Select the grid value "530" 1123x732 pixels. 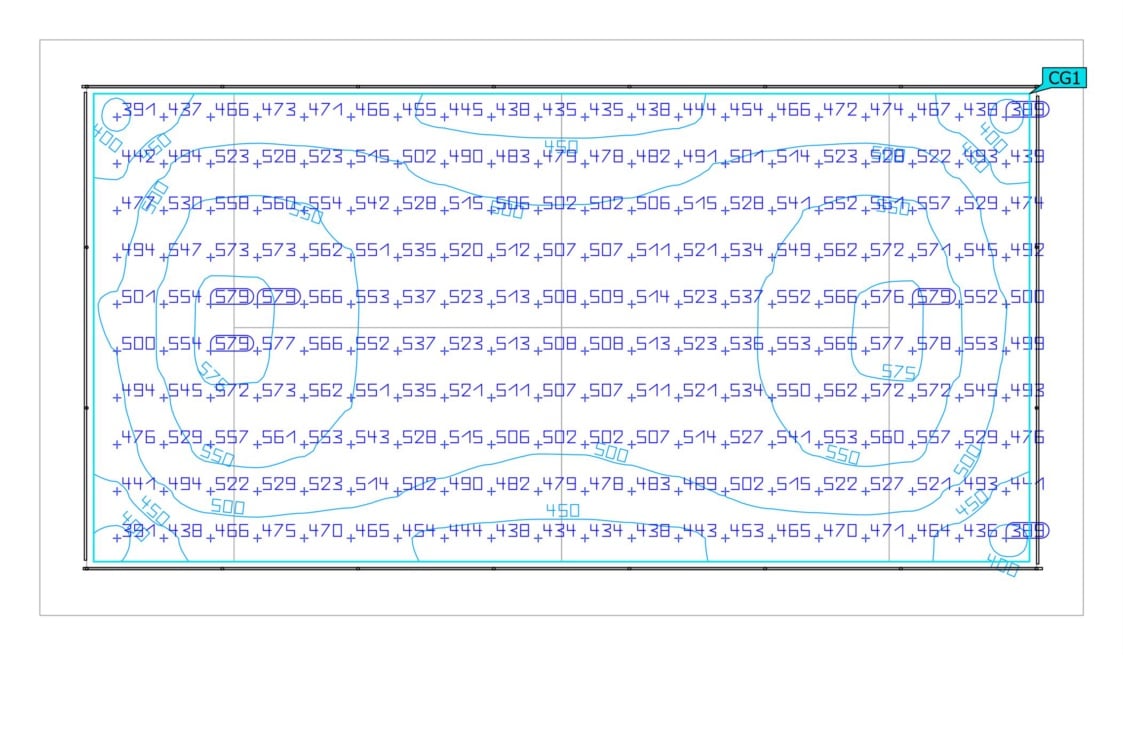[185, 203]
